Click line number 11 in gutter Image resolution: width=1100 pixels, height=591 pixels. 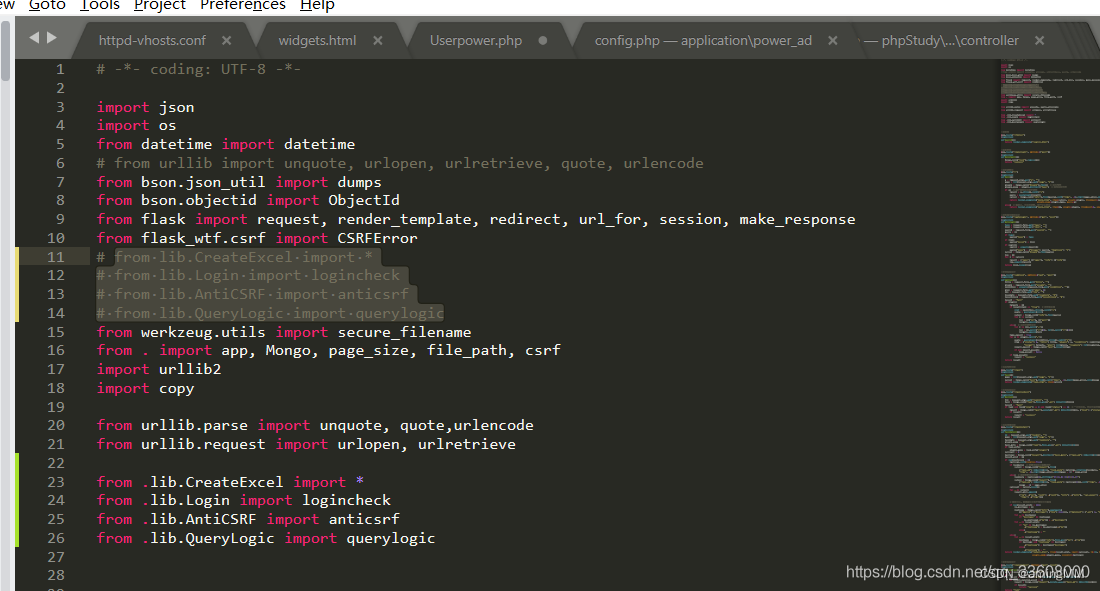click(56, 257)
